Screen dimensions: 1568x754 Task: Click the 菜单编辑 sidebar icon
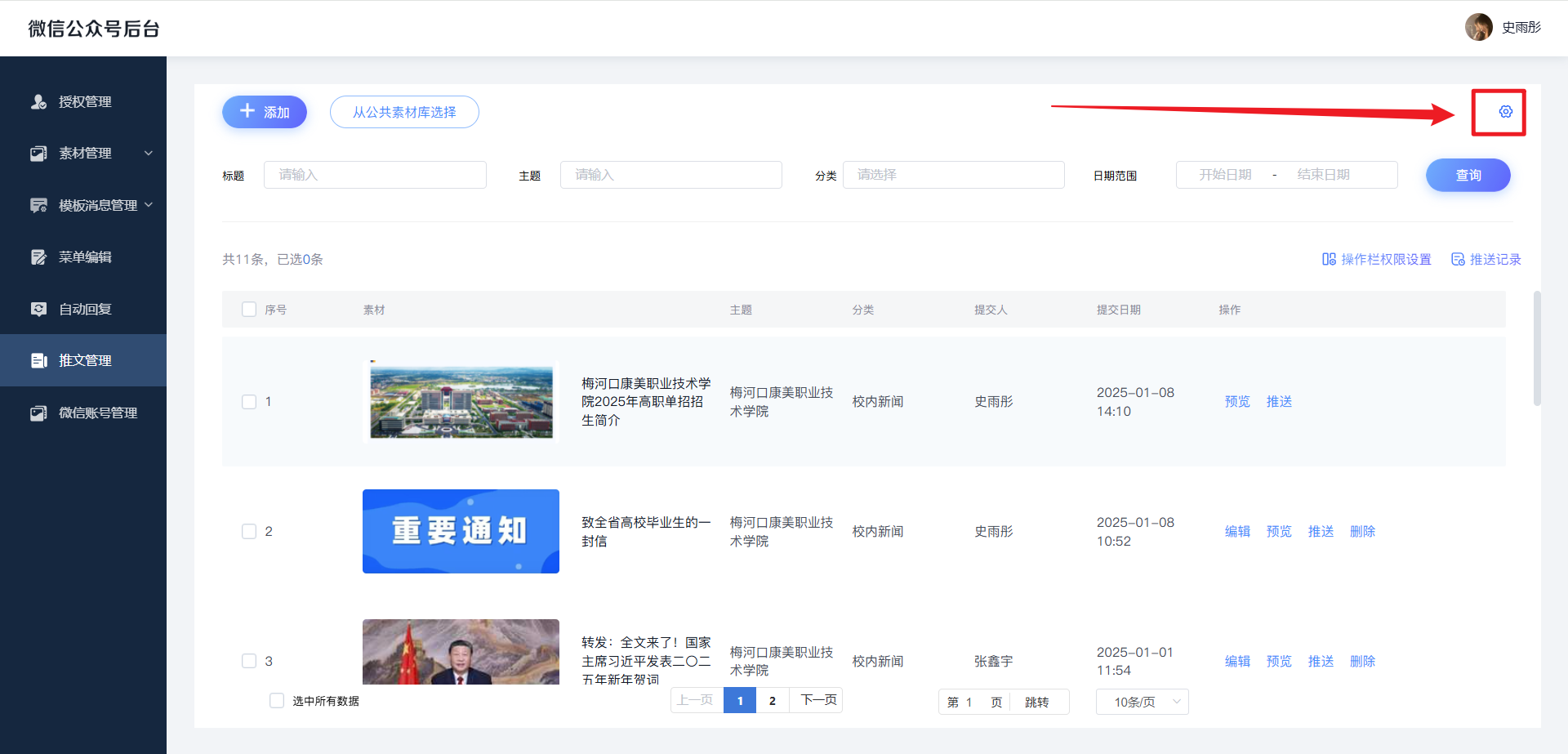tap(38, 257)
